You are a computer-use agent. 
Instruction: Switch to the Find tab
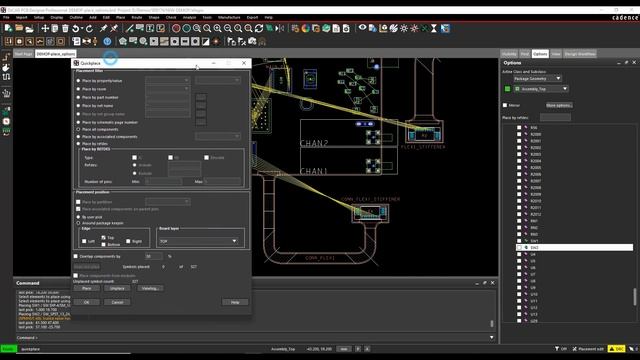tap(524, 53)
